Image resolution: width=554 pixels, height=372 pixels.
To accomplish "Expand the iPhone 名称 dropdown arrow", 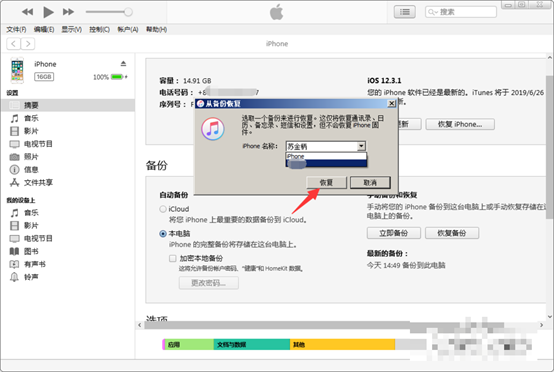I will [x=361, y=146].
